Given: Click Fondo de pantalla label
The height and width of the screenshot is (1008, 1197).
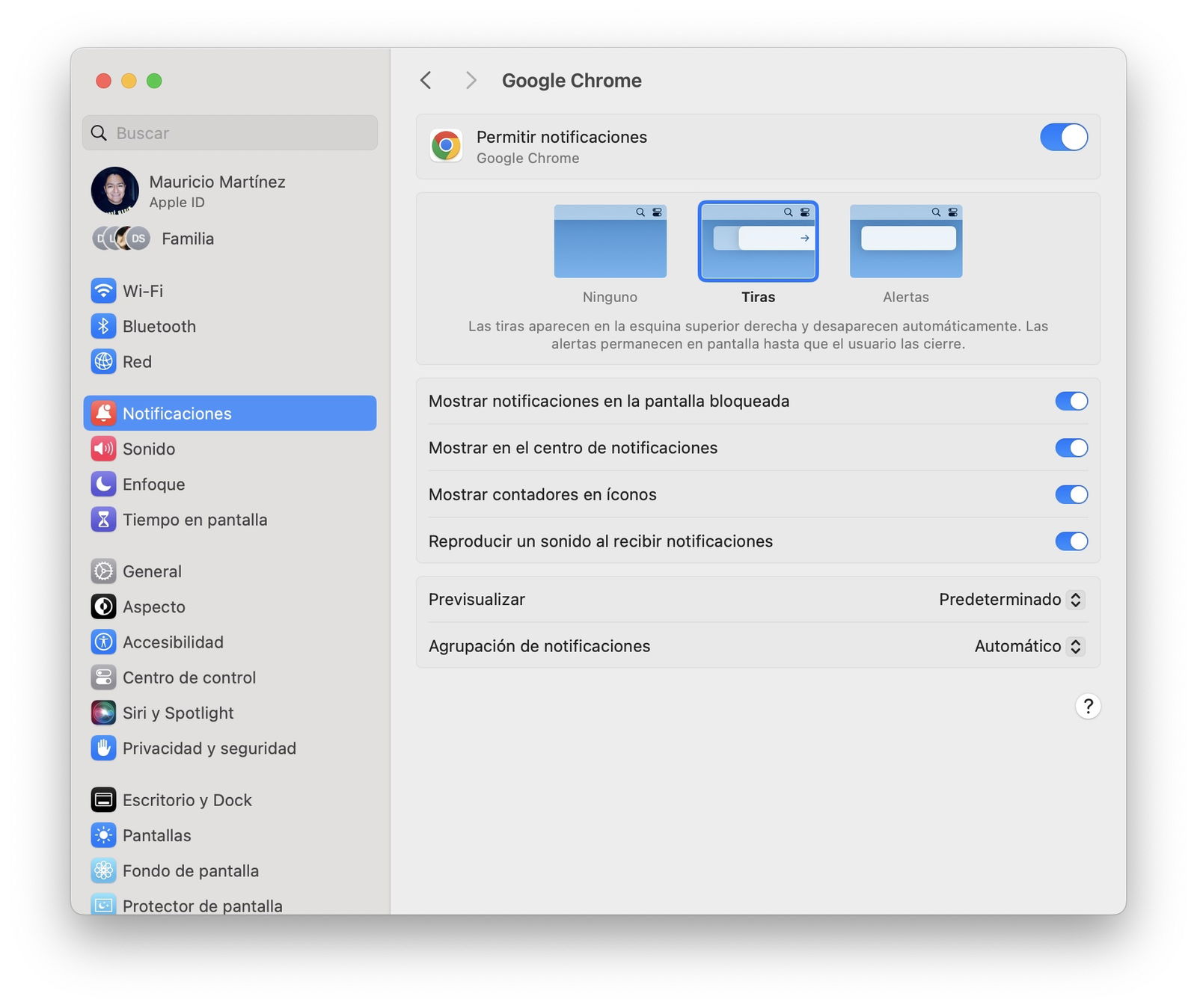Looking at the screenshot, I should pos(191,871).
